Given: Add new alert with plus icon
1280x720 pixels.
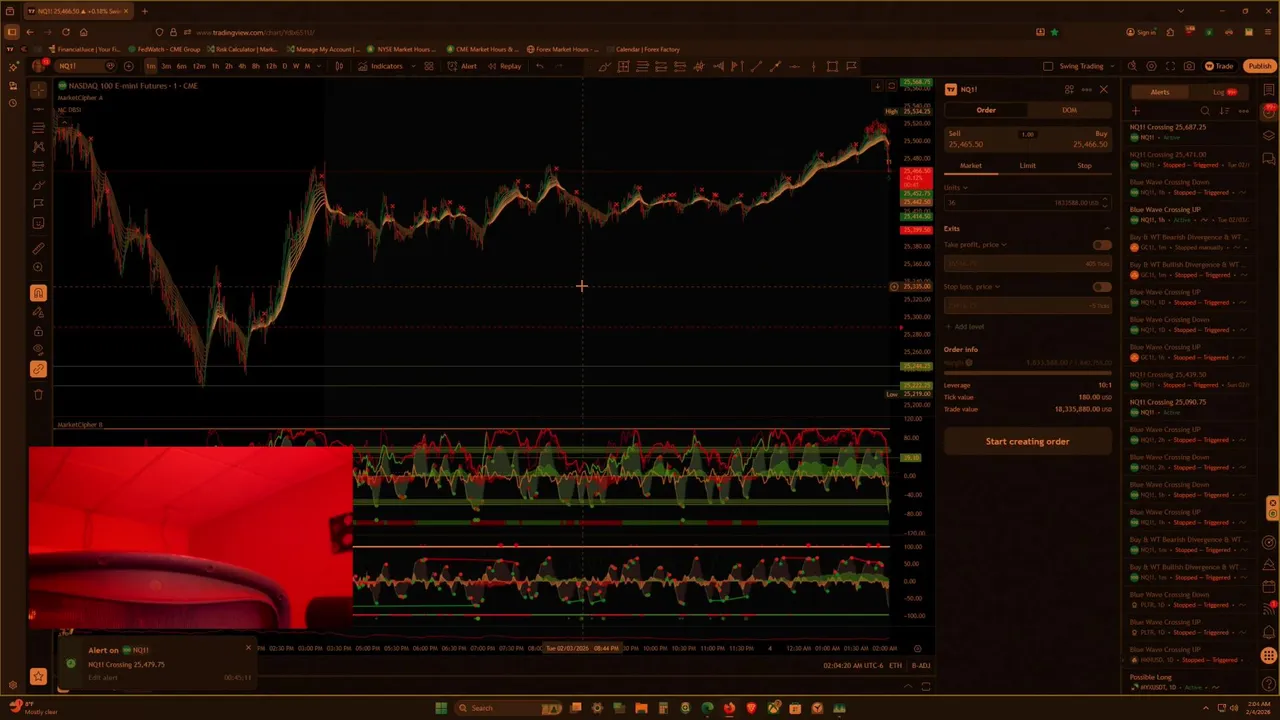Looking at the screenshot, I should (x=1135, y=111).
